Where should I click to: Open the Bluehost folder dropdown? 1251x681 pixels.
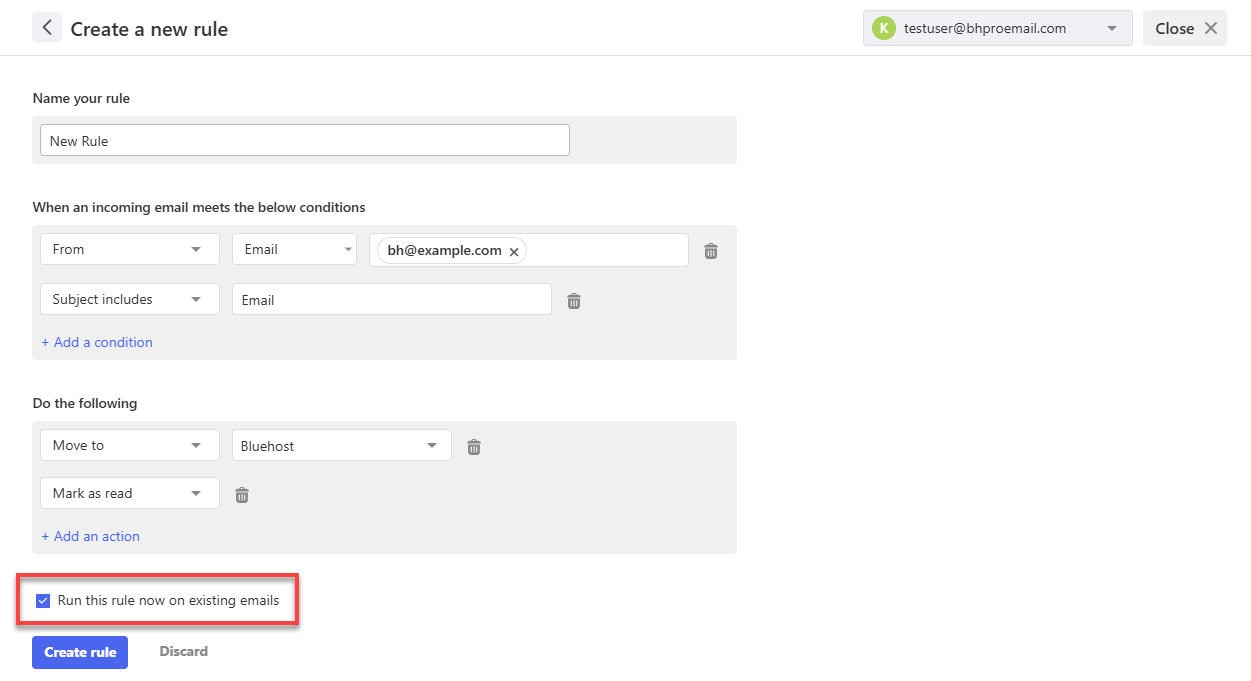pyautogui.click(x=342, y=445)
